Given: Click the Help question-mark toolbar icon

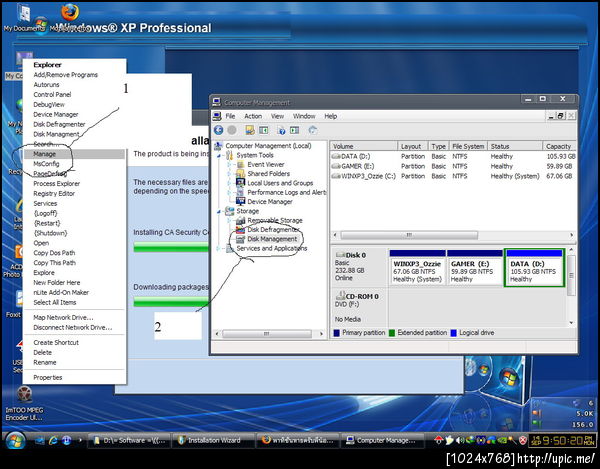Looking at the screenshot, I should (282, 130).
